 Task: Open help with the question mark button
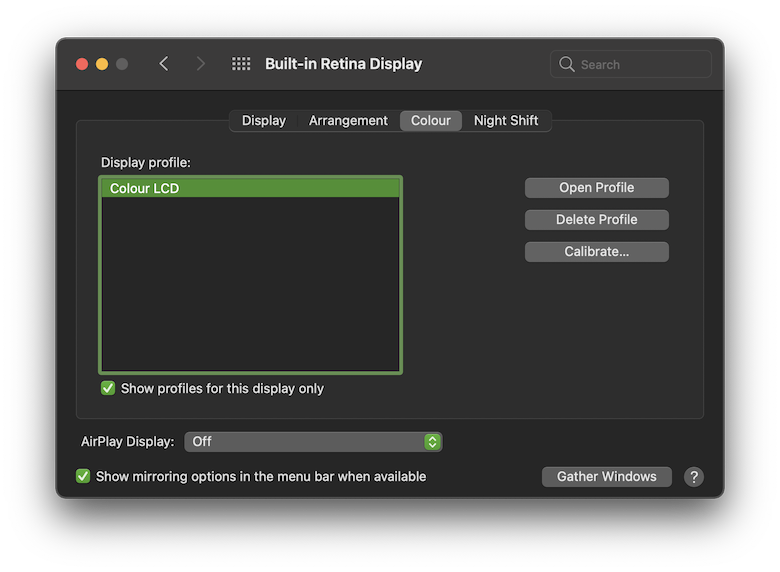coord(693,477)
